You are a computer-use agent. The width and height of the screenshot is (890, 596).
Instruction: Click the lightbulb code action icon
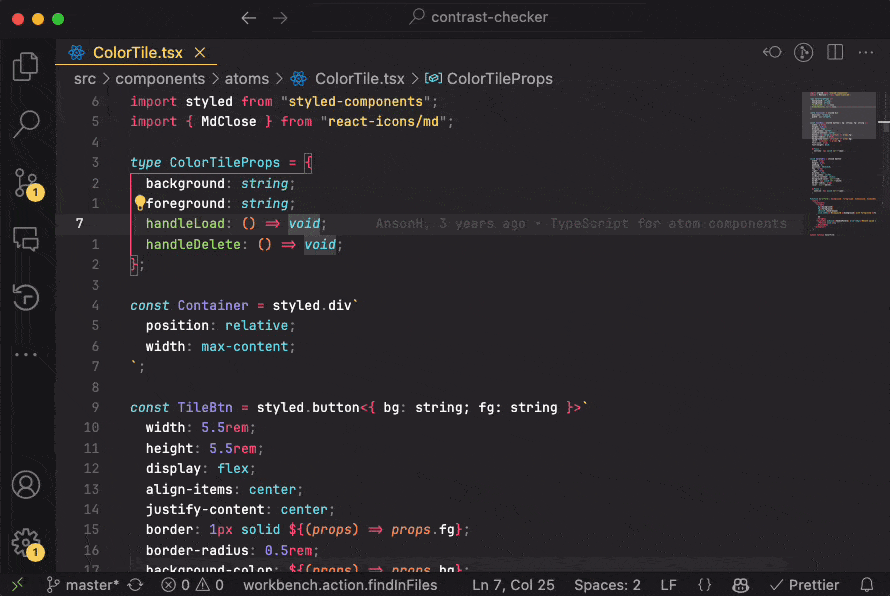(x=140, y=203)
